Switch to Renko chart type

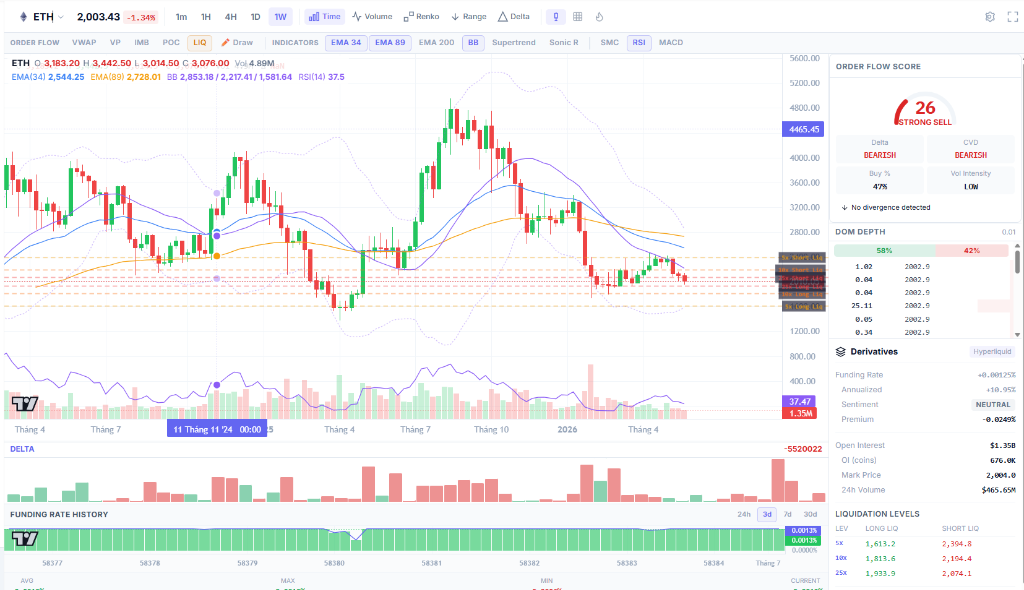(421, 17)
